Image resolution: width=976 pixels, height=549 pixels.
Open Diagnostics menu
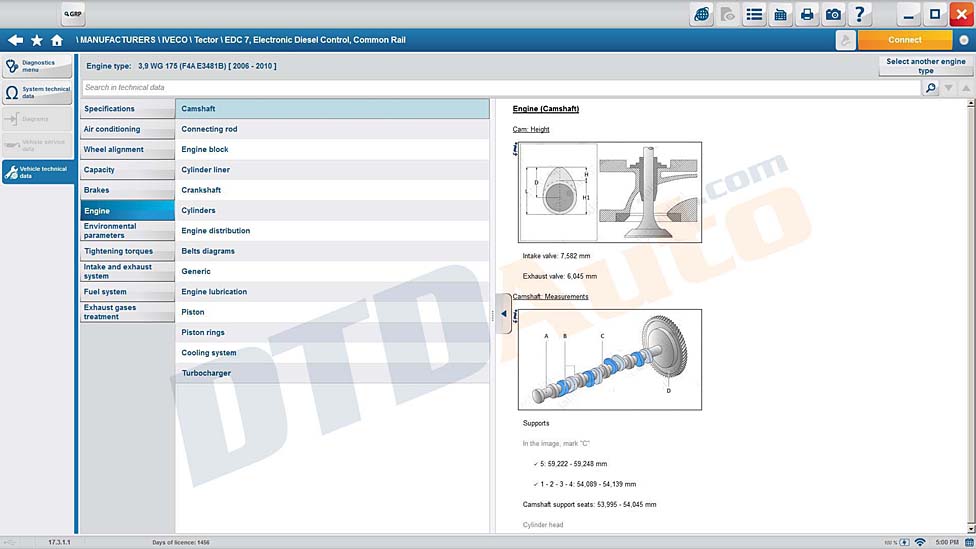point(37,66)
